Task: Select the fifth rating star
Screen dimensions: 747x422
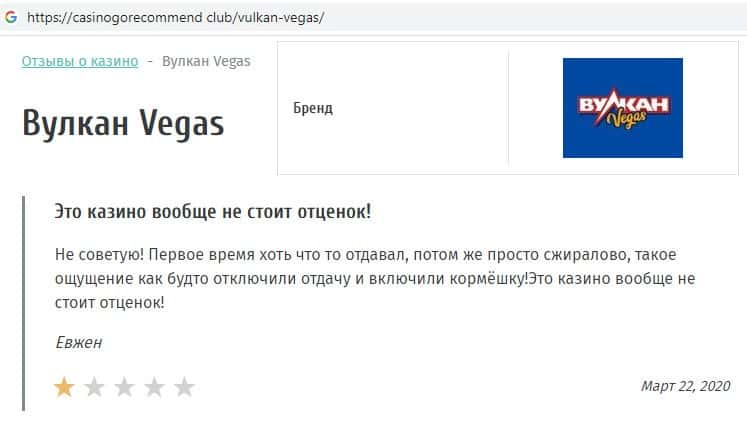Action: [184, 387]
